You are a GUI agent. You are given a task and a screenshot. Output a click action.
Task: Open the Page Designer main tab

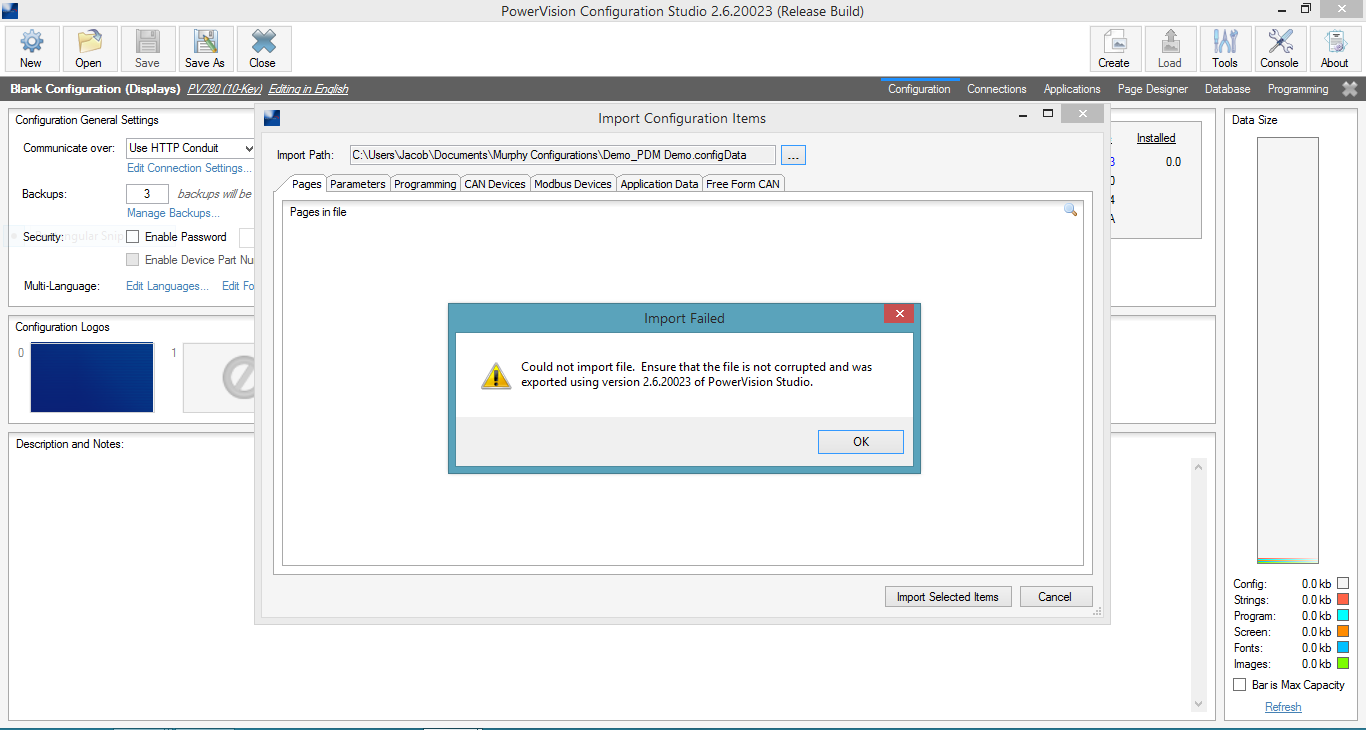[x=1153, y=89]
